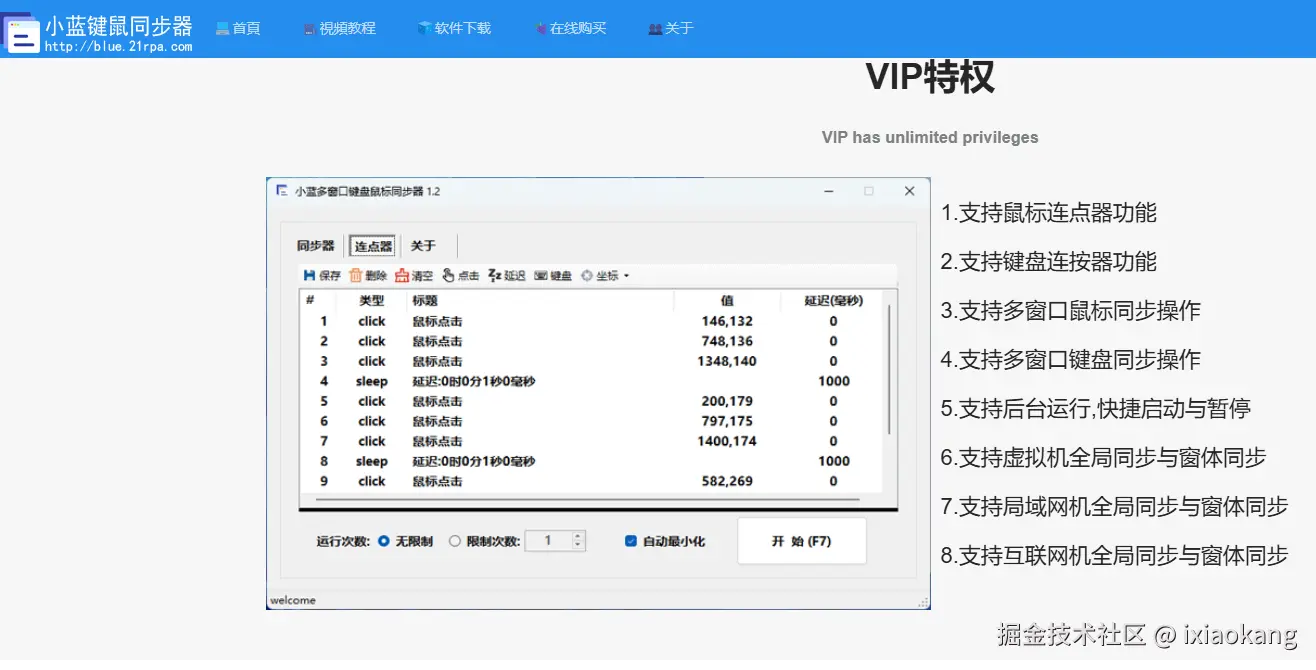Select sleep row 4 in the list
Screen dimensions: 1316x670
592,381
